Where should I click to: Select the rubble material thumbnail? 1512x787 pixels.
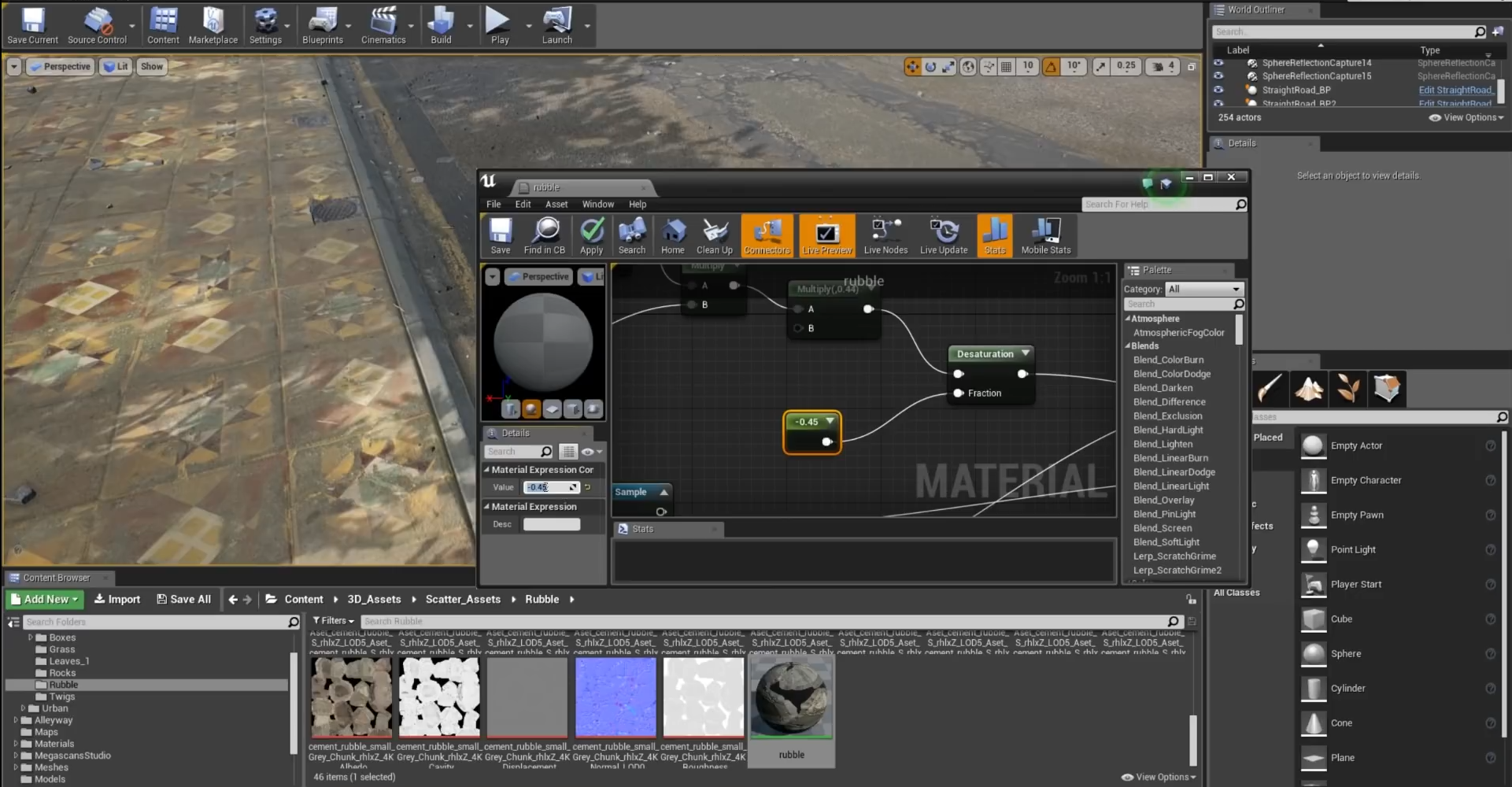point(791,699)
